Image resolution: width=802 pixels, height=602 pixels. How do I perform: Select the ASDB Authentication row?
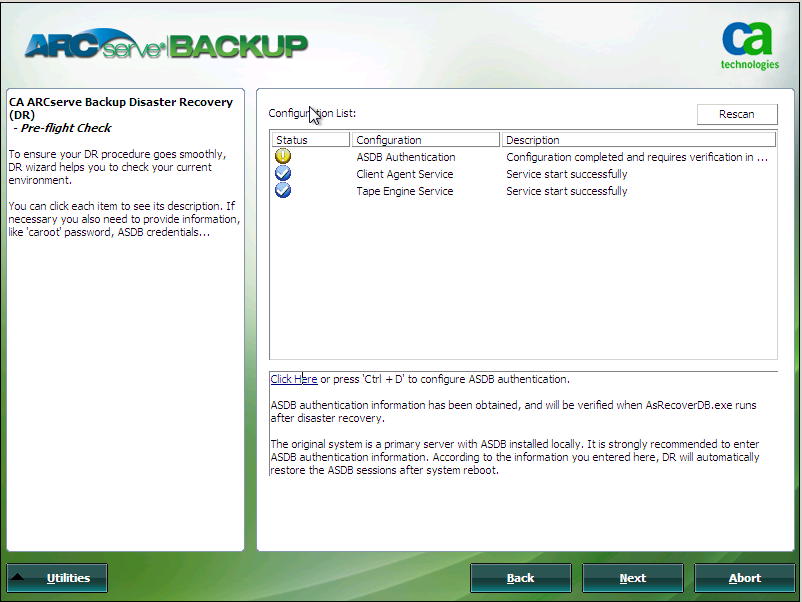523,157
